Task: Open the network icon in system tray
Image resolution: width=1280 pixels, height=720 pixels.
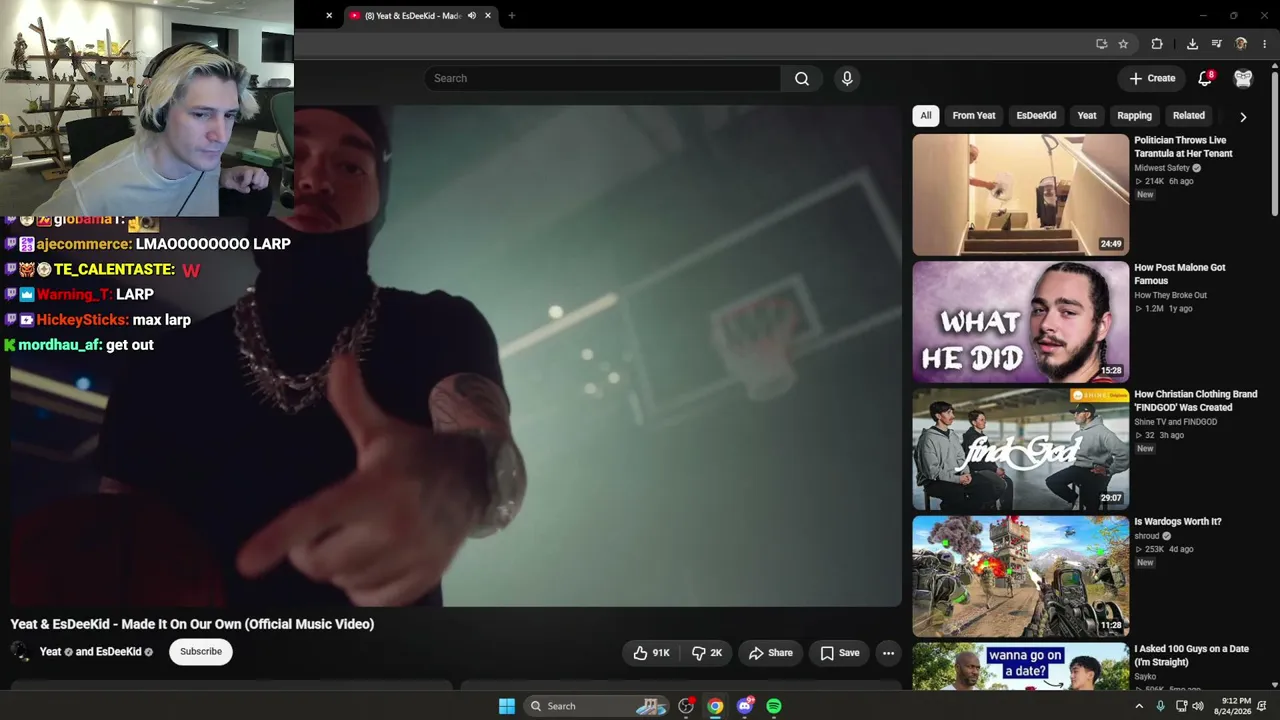Action: click(x=1181, y=706)
